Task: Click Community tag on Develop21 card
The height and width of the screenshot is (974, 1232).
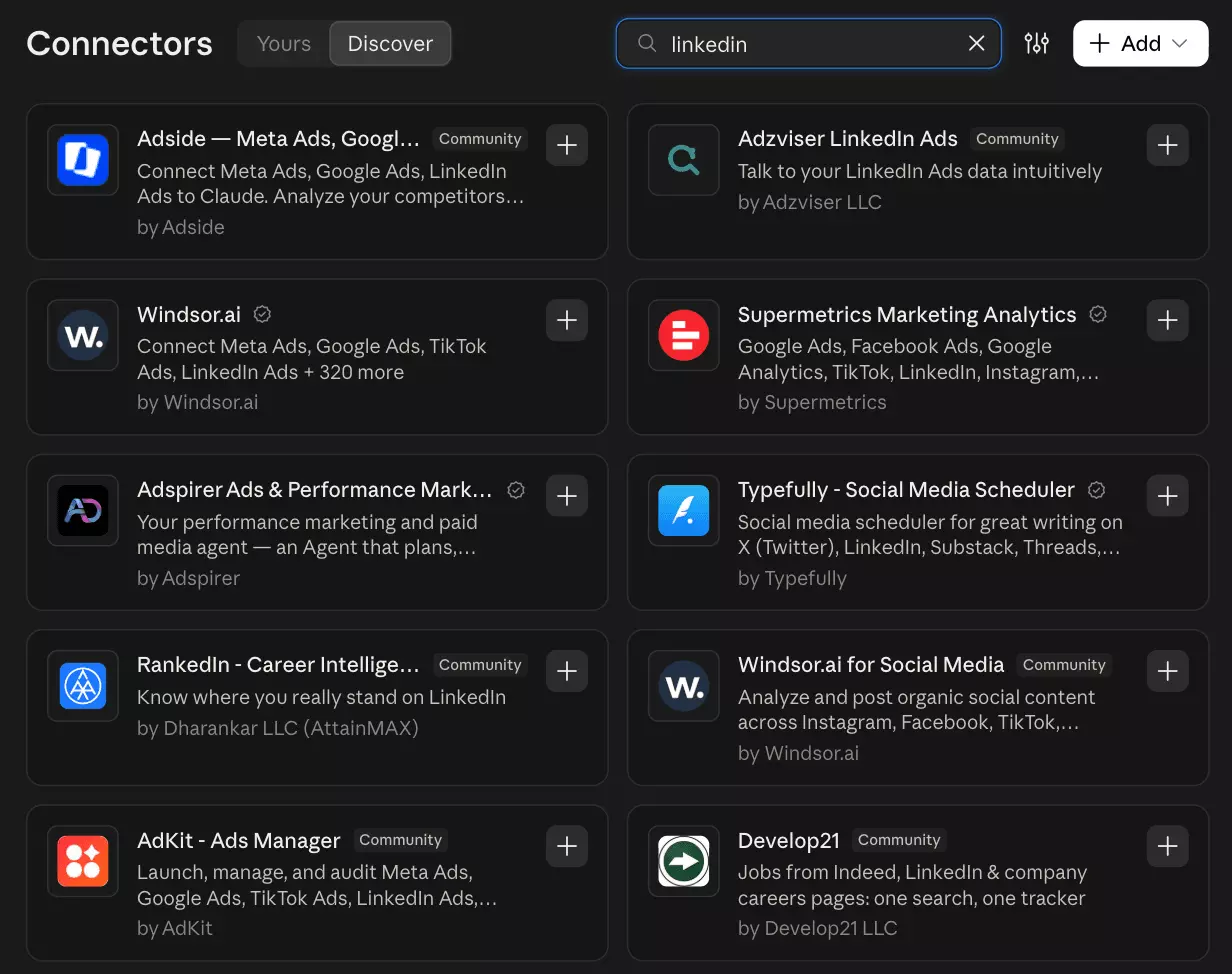Action: tap(899, 840)
